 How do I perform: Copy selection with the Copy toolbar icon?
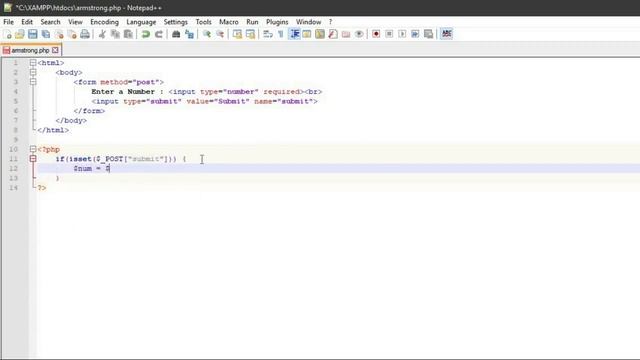coord(115,34)
